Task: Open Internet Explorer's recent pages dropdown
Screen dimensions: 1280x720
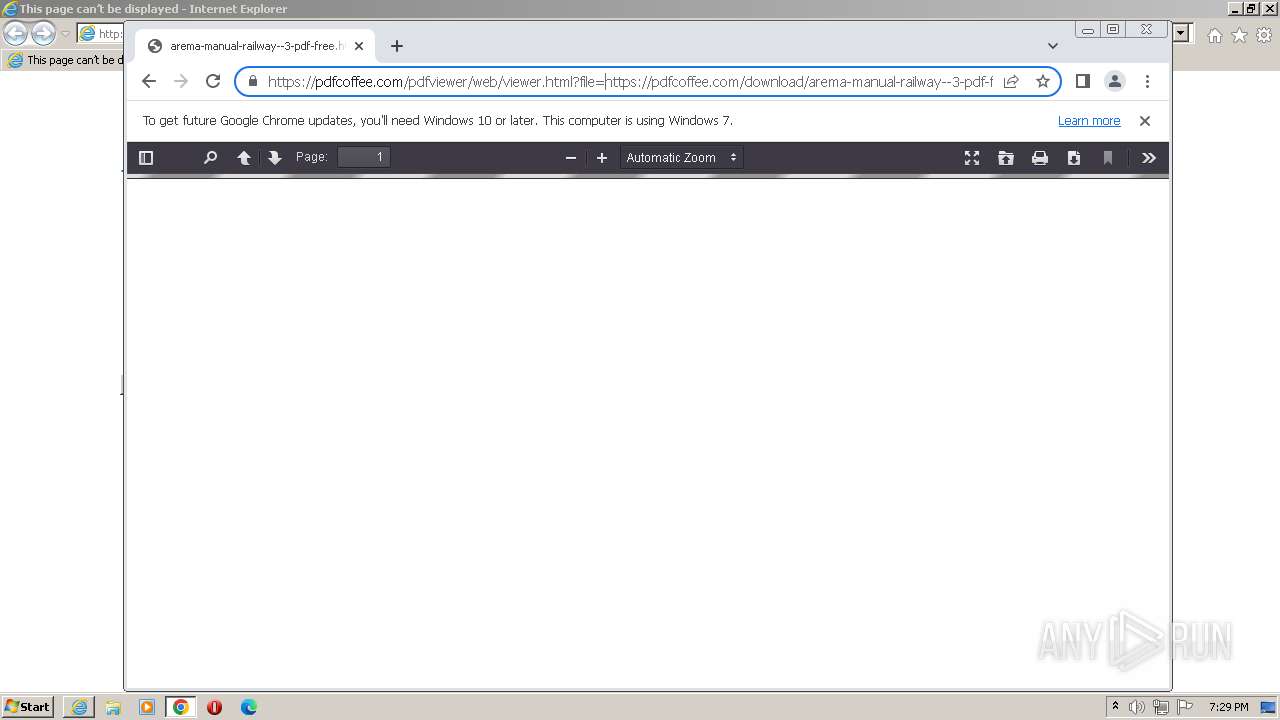Action: click(x=65, y=34)
